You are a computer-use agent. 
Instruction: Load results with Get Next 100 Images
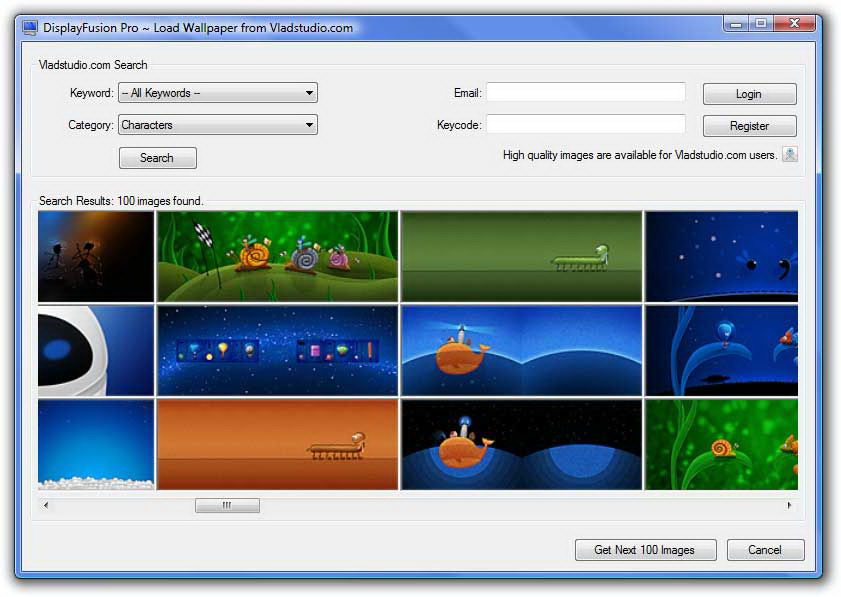click(646, 550)
